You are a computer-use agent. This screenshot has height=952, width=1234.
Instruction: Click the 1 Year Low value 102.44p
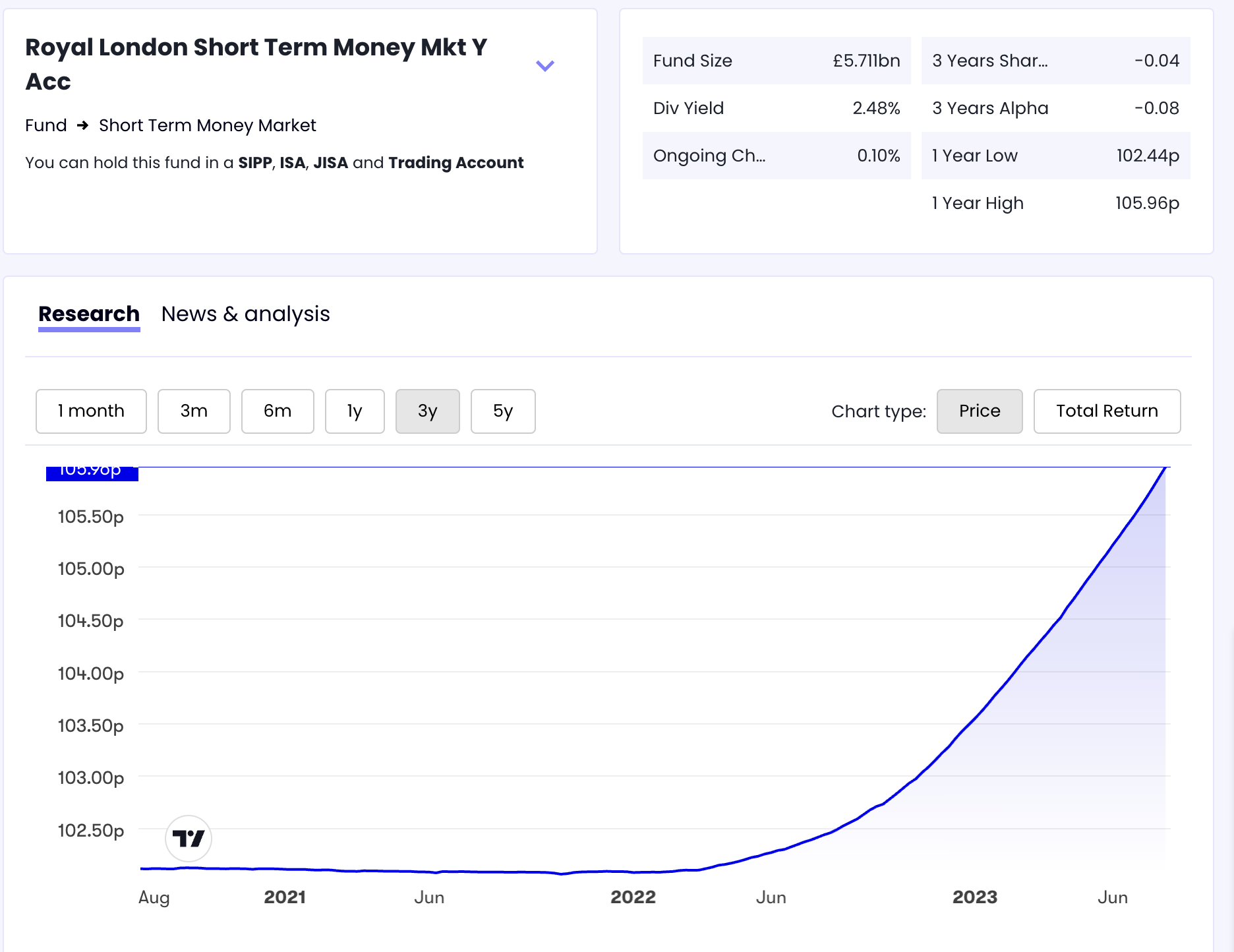click(x=1148, y=156)
